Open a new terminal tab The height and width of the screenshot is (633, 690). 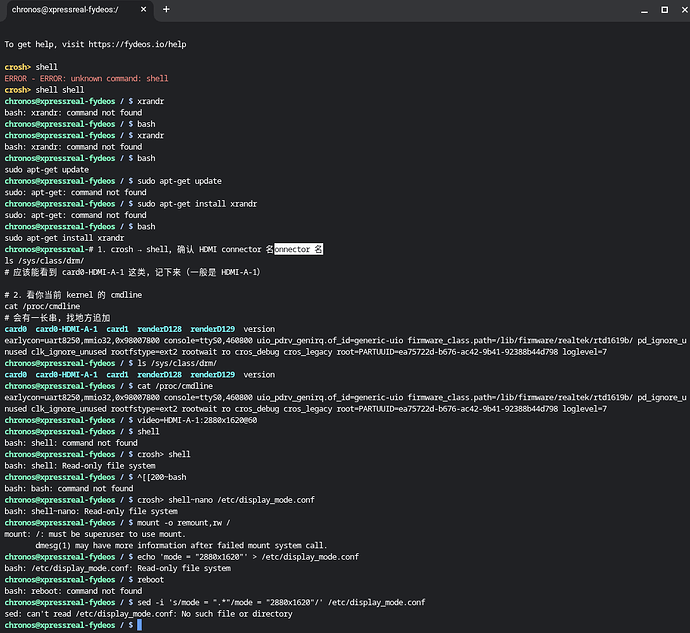(166, 9)
